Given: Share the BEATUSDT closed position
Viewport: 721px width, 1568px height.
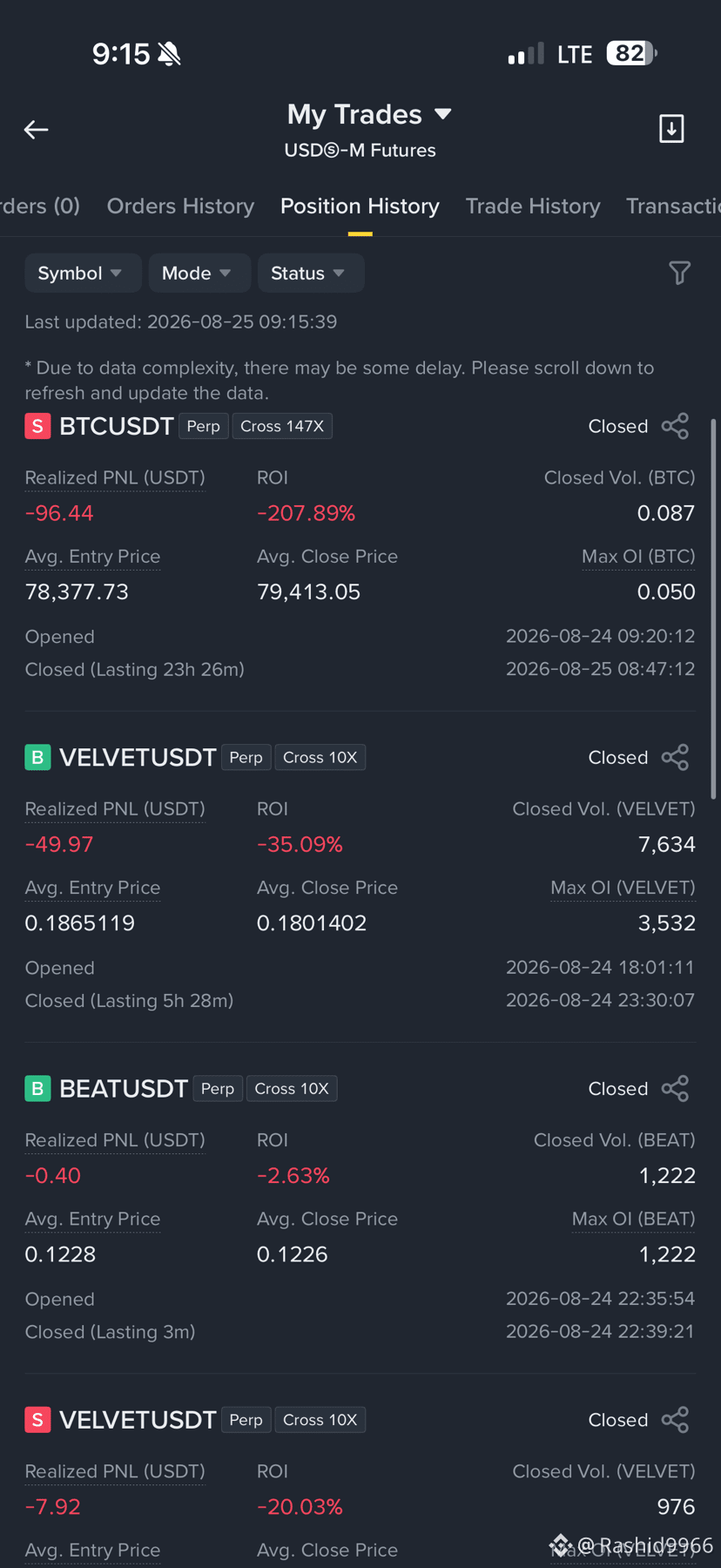Looking at the screenshot, I should tap(675, 1088).
